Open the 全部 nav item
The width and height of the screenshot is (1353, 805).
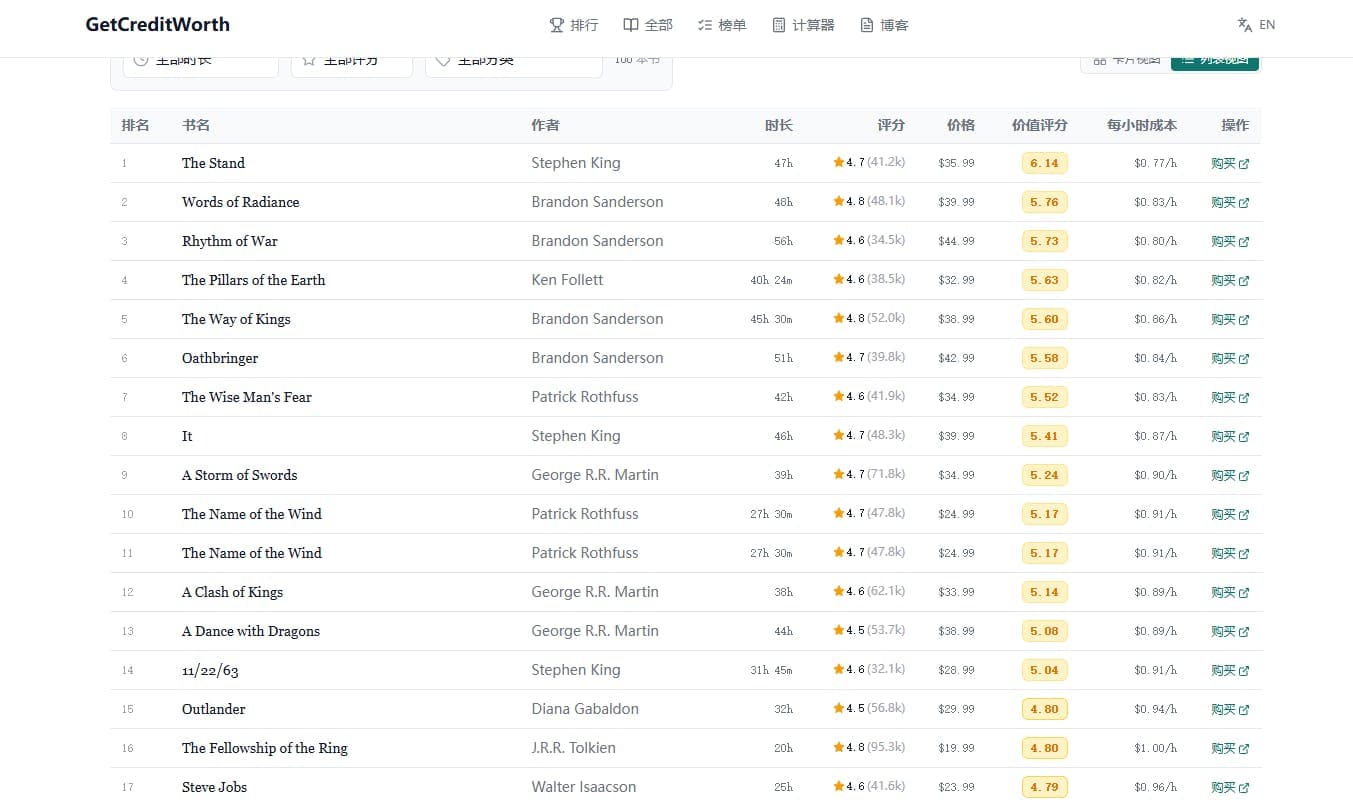[648, 25]
